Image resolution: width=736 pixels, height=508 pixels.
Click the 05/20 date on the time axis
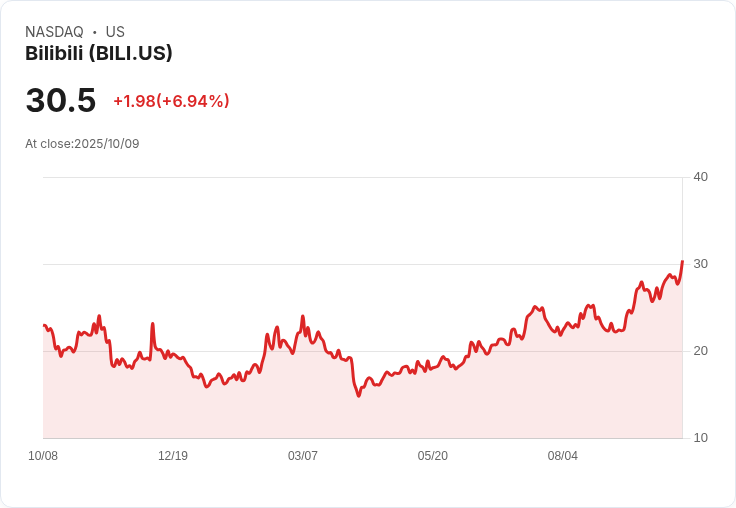(433, 456)
